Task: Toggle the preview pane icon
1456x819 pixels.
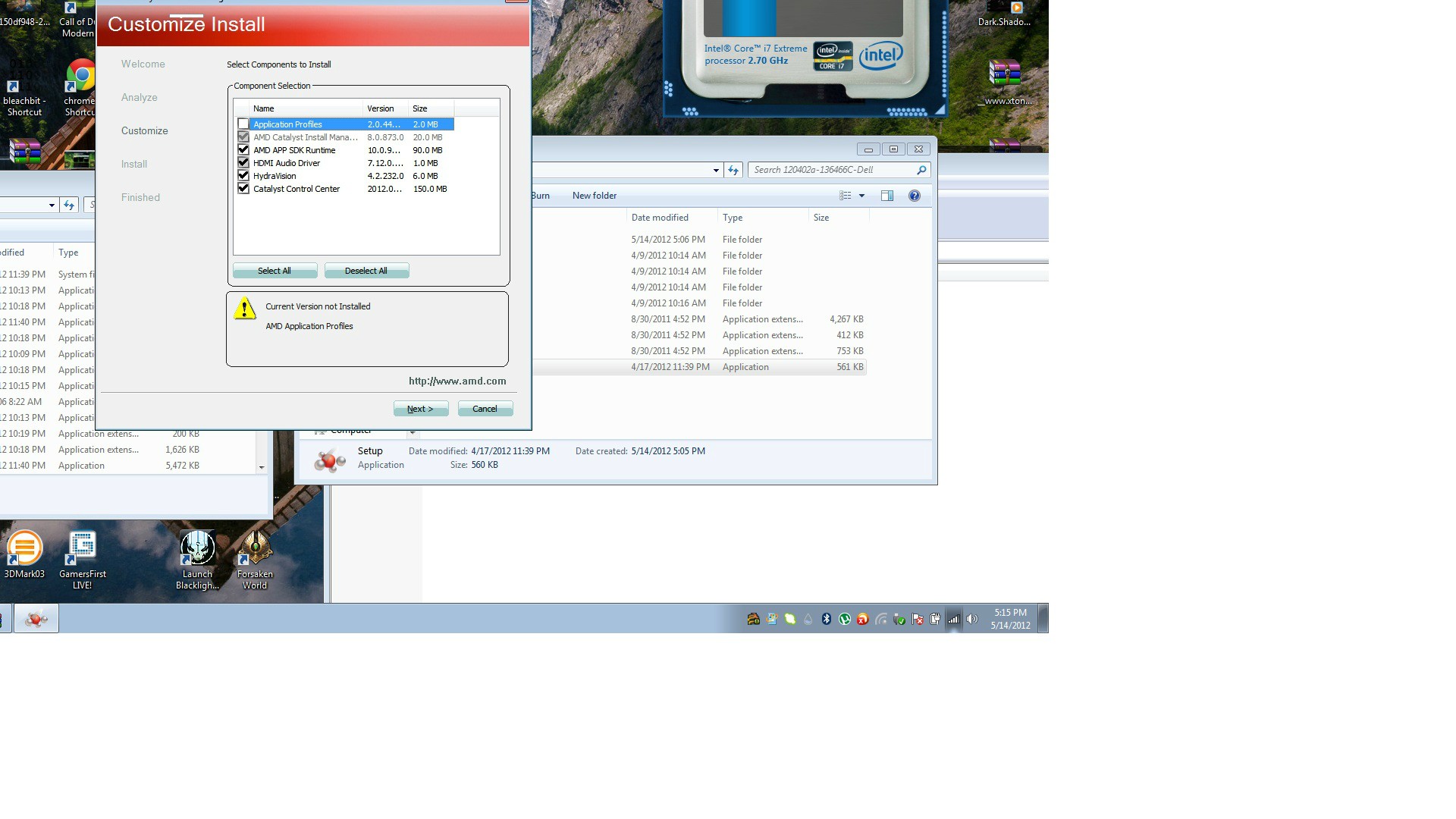Action: tap(887, 196)
